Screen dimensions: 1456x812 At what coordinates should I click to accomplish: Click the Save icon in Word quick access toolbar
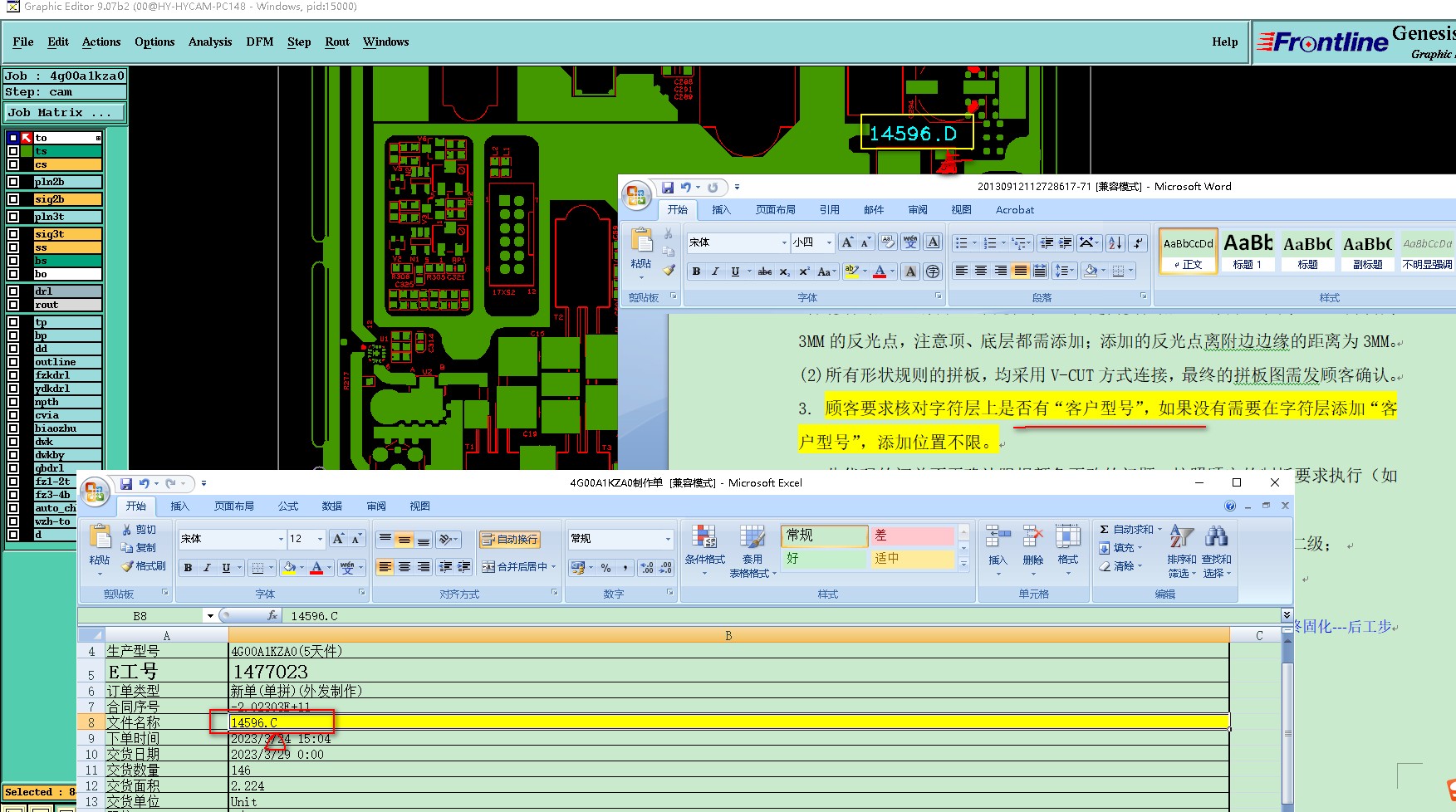click(667, 188)
